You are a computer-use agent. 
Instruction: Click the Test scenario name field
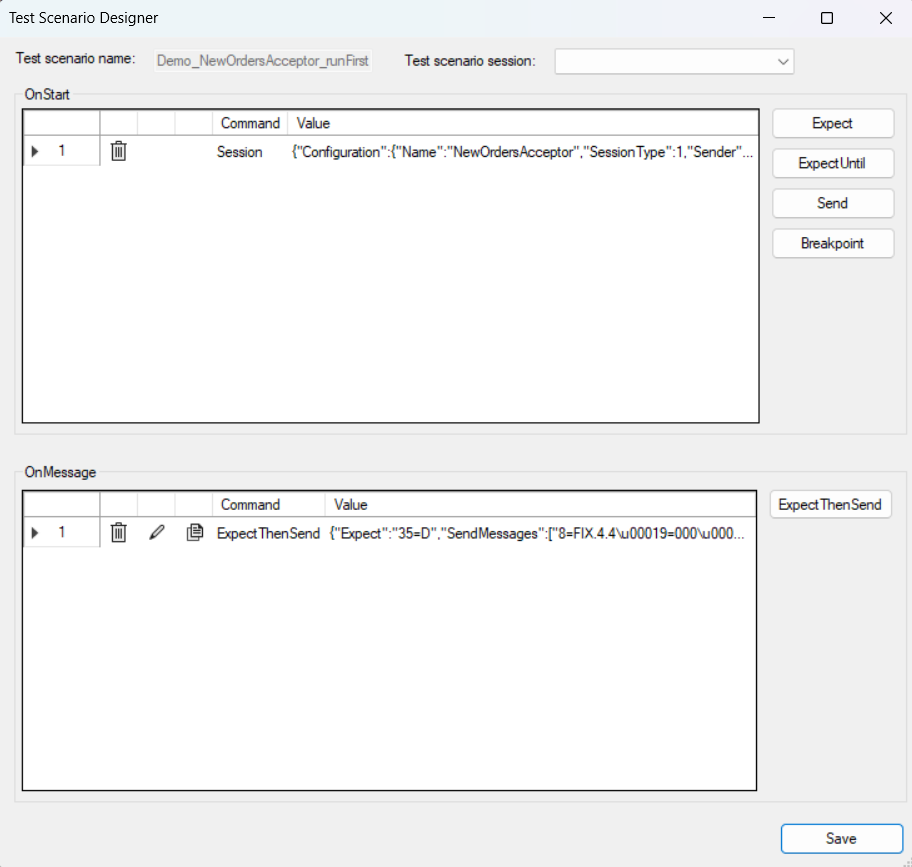coord(262,60)
